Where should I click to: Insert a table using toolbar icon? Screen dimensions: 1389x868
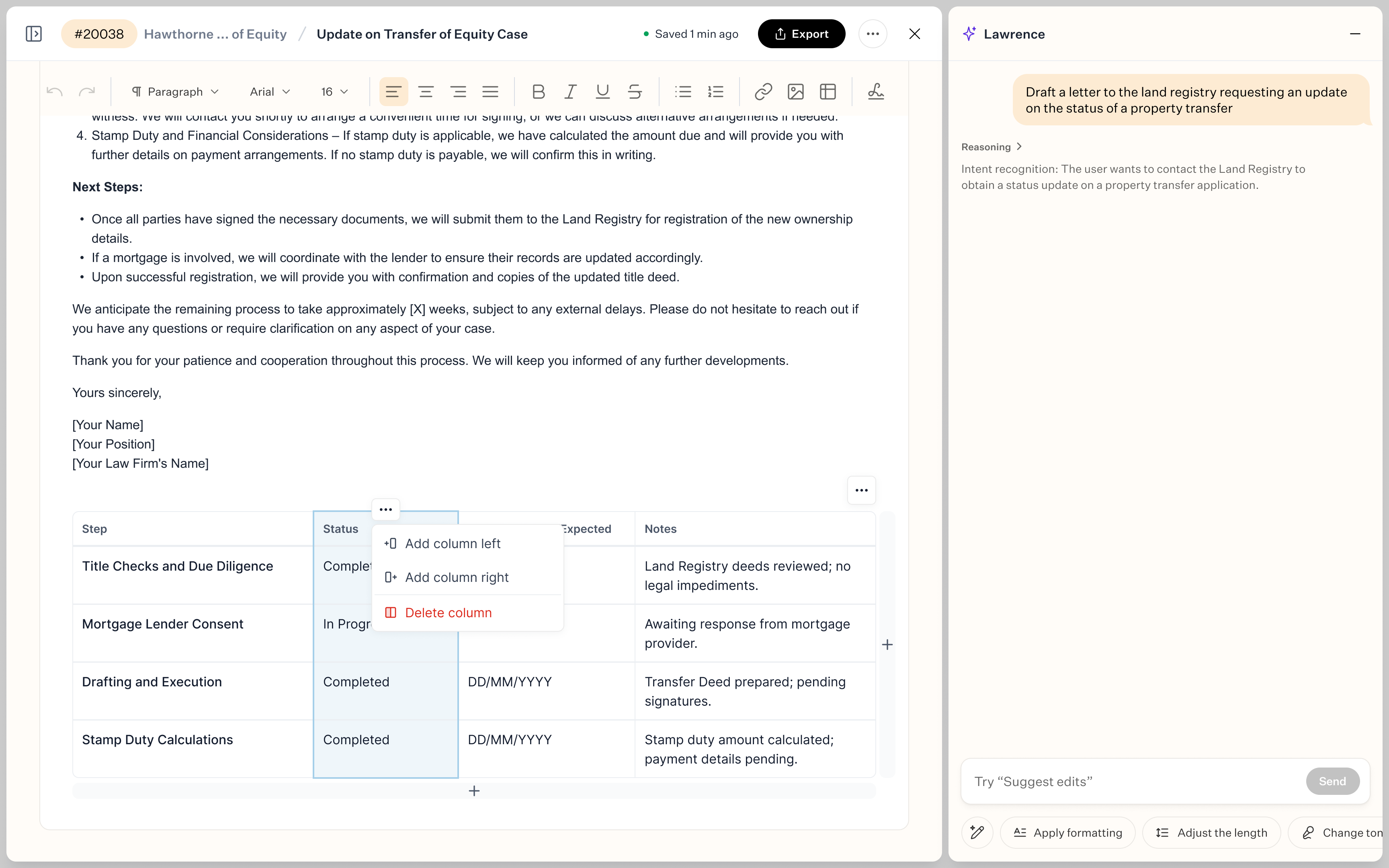pyautogui.click(x=828, y=92)
